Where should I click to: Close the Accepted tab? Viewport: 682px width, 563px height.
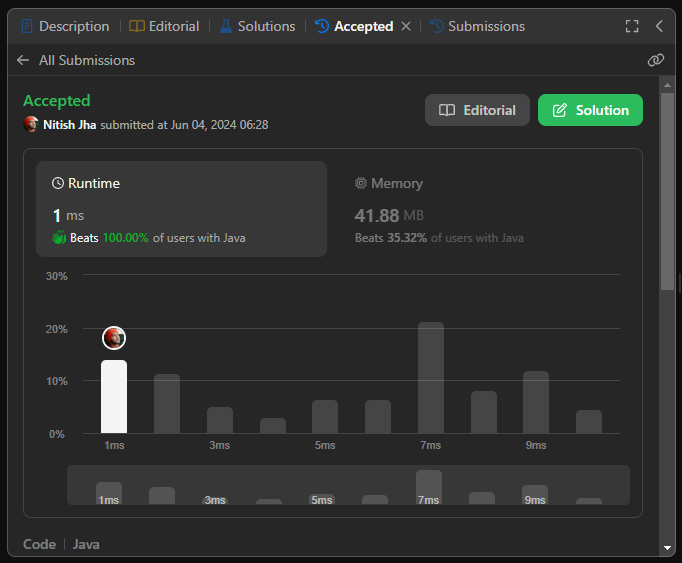coord(406,26)
